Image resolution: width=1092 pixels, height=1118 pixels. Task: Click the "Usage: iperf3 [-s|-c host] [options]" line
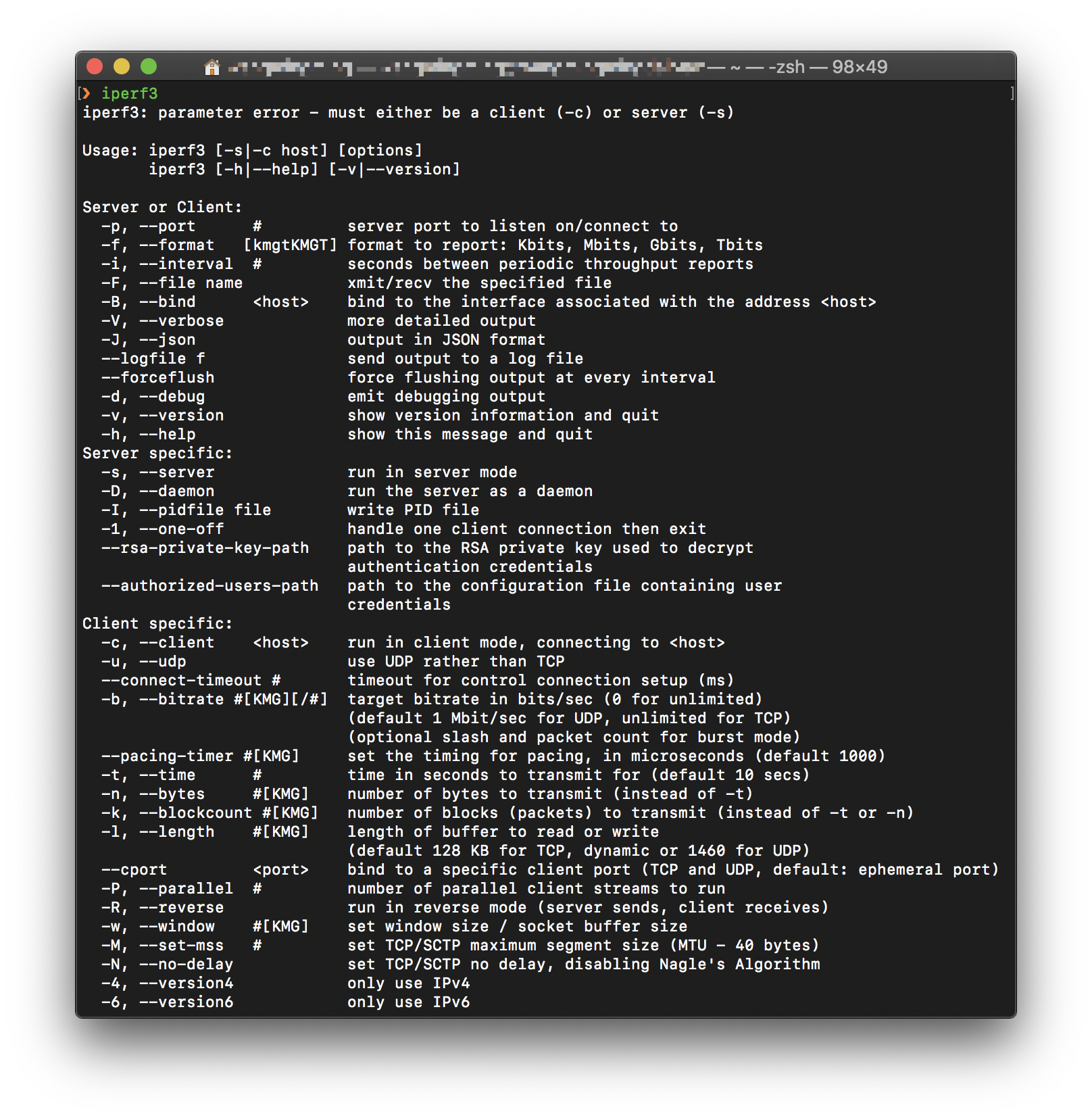(252, 150)
